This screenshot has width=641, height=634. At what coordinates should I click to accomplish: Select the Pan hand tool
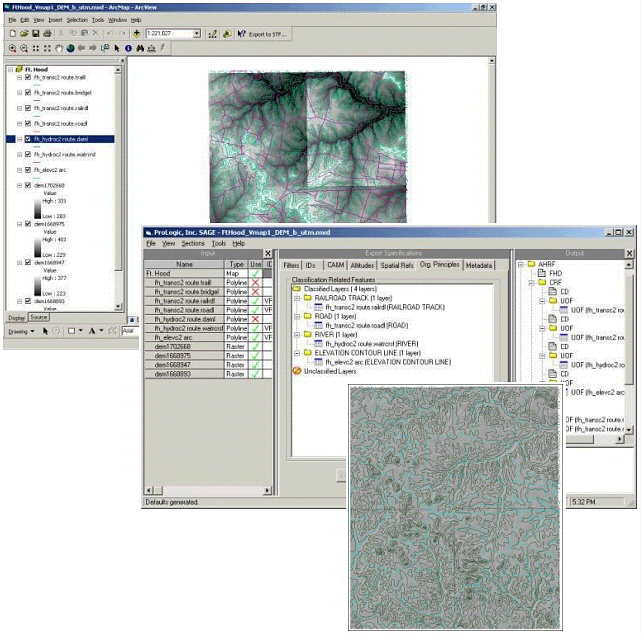point(58,48)
